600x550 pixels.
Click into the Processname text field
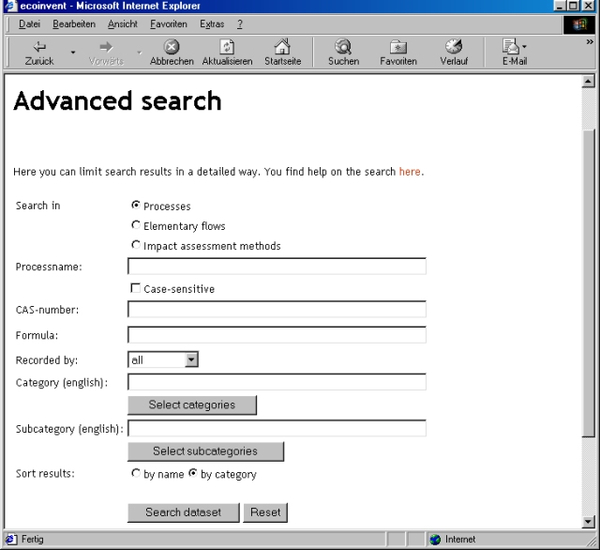[x=277, y=266]
